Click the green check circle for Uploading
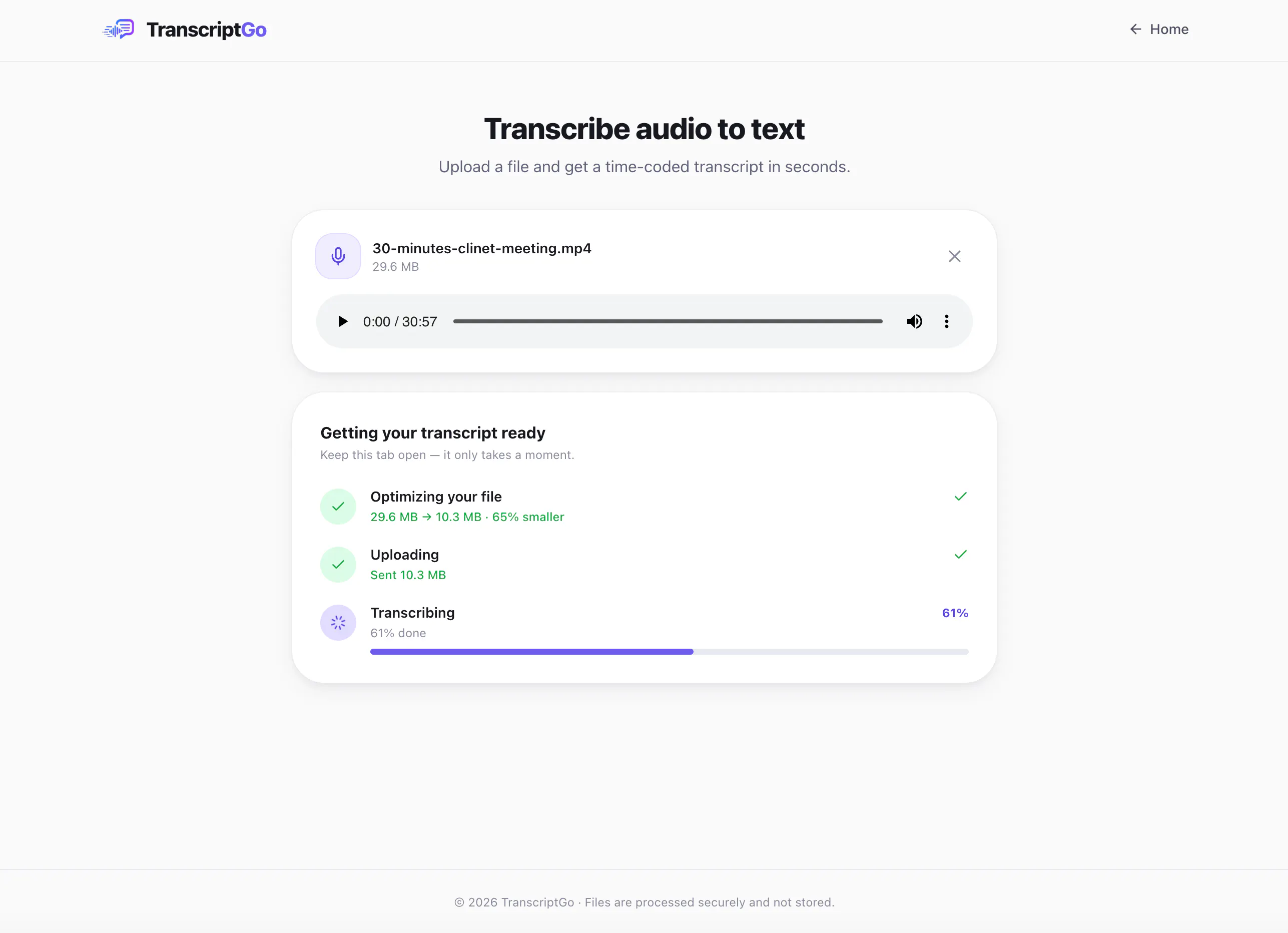This screenshot has height=933, width=1288. [338, 564]
